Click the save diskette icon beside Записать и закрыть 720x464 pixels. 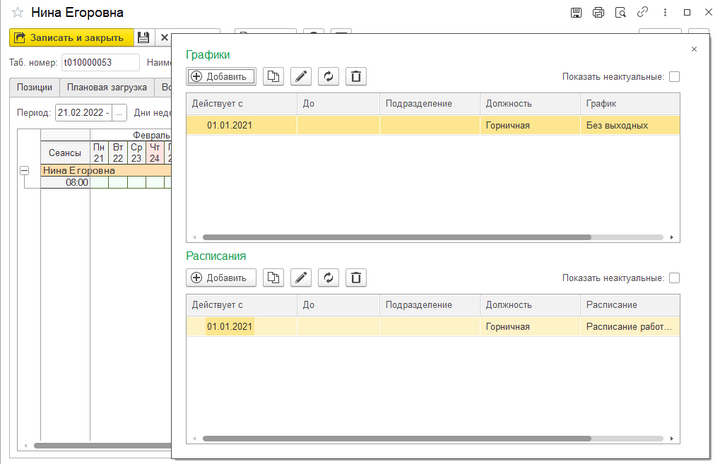point(143,38)
